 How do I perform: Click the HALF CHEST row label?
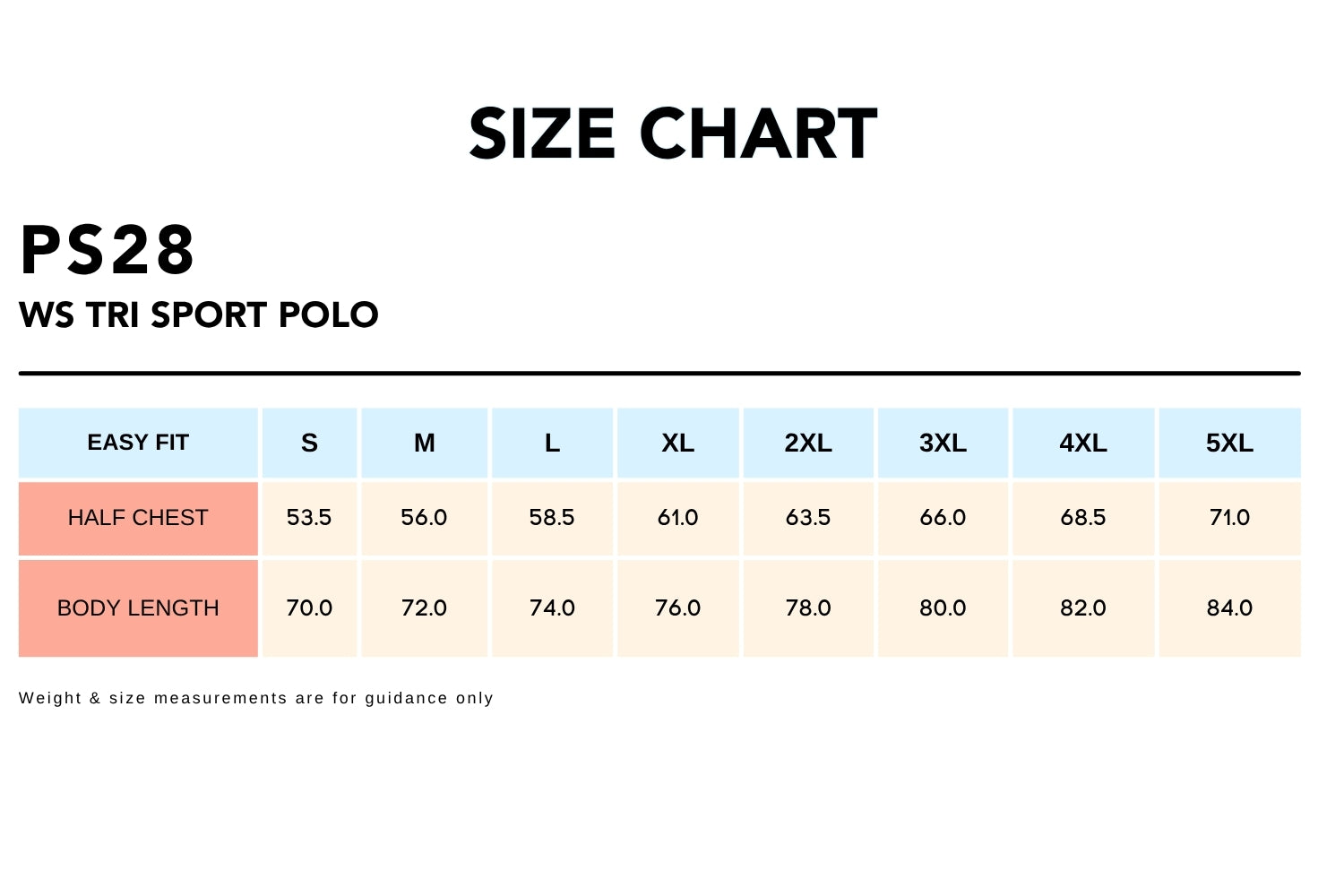click(138, 518)
